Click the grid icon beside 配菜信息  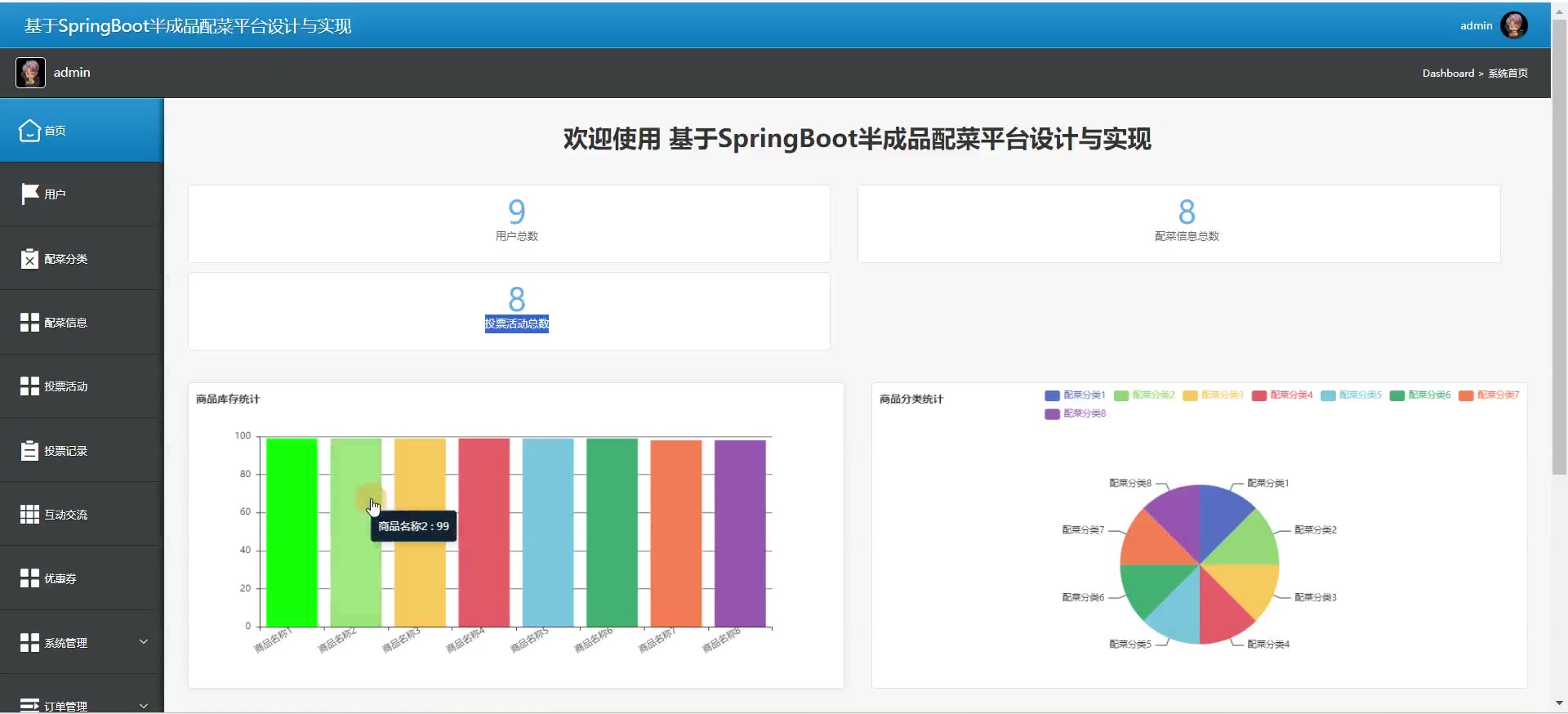click(29, 323)
